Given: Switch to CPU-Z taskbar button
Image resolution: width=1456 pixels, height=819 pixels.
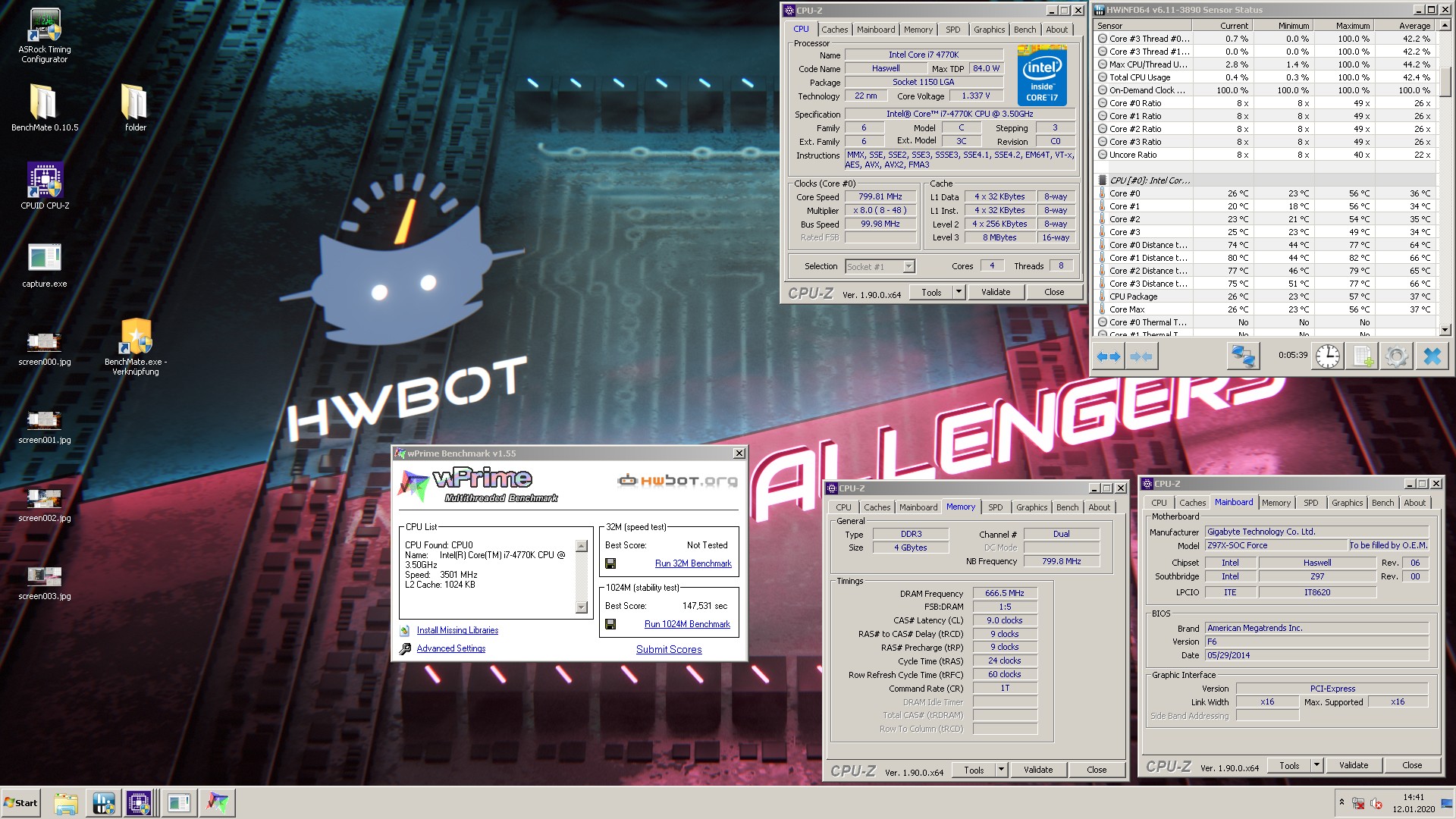Looking at the screenshot, I should pyautogui.click(x=140, y=803).
